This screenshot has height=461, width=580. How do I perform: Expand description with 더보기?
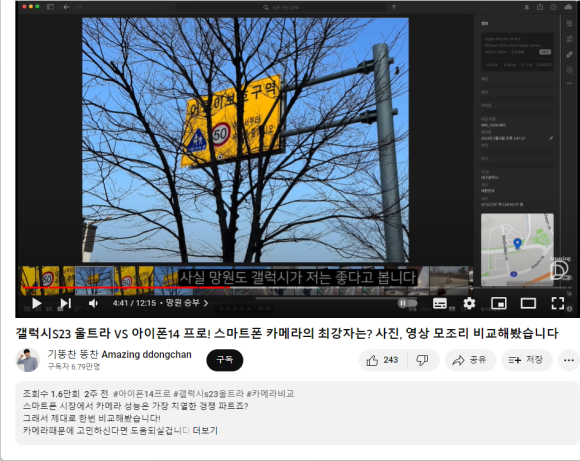point(205,430)
